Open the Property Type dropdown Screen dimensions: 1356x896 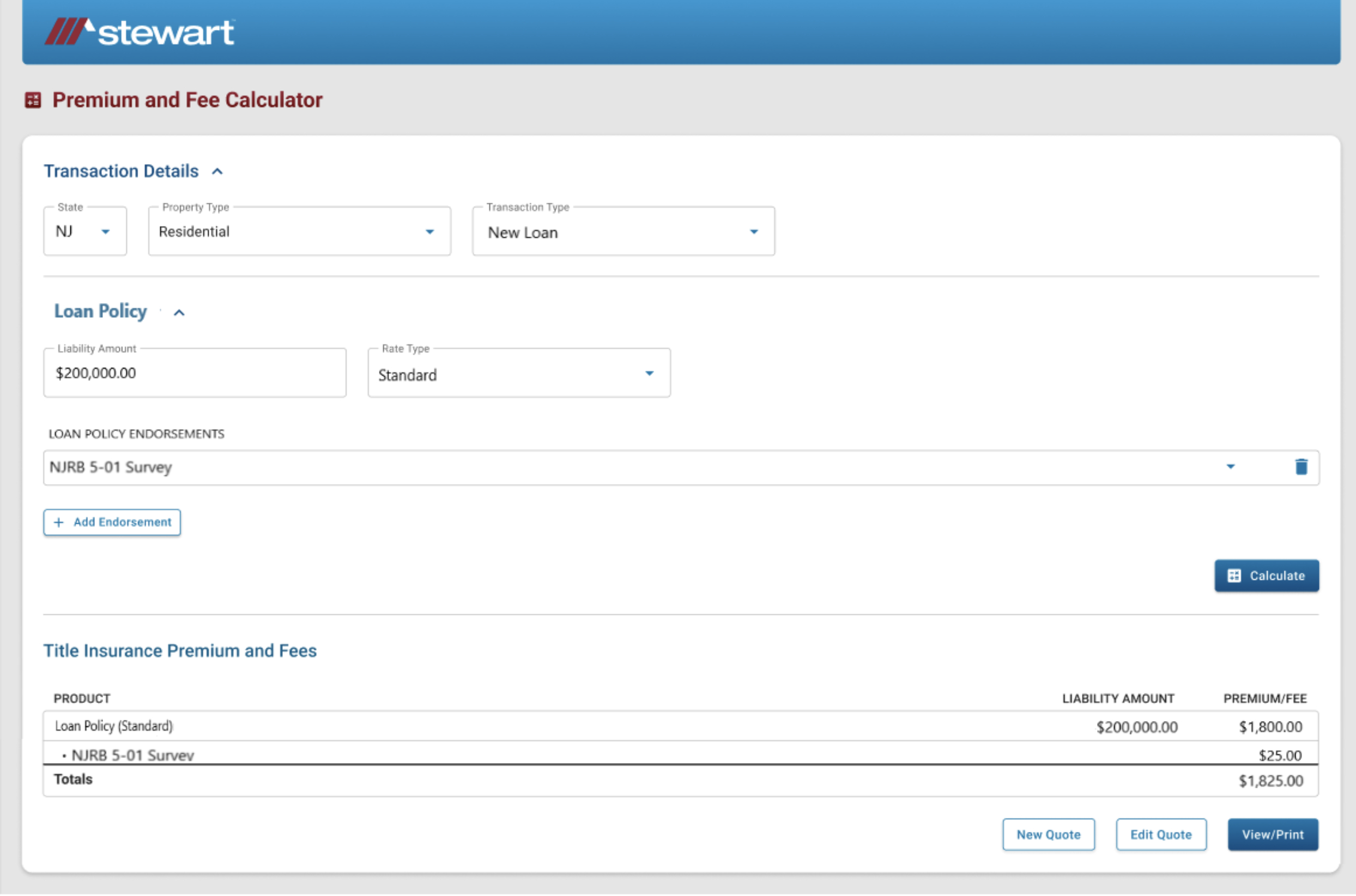(429, 232)
